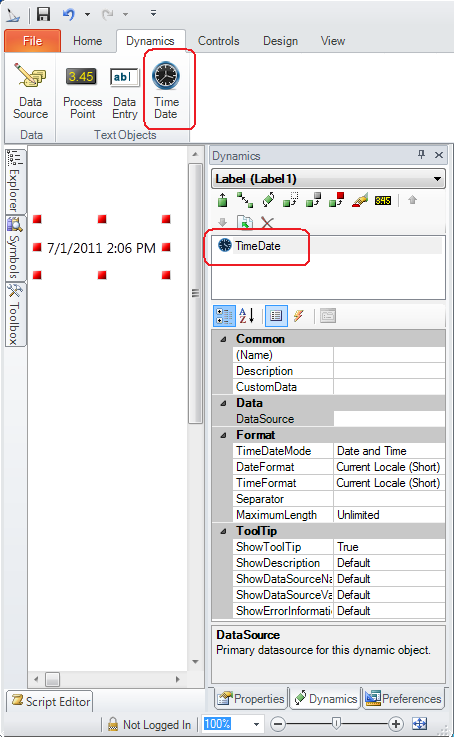Add Disable dynamic (grey square icon)

[313, 200]
